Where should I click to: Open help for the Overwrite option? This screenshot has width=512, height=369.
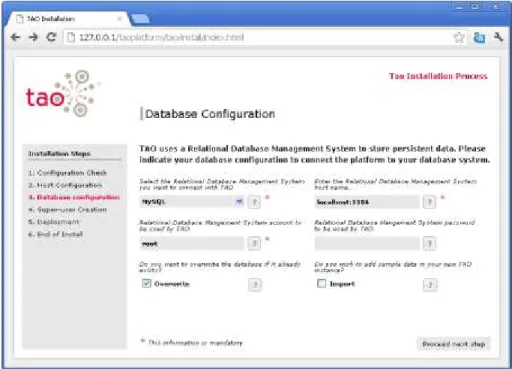click(x=255, y=285)
